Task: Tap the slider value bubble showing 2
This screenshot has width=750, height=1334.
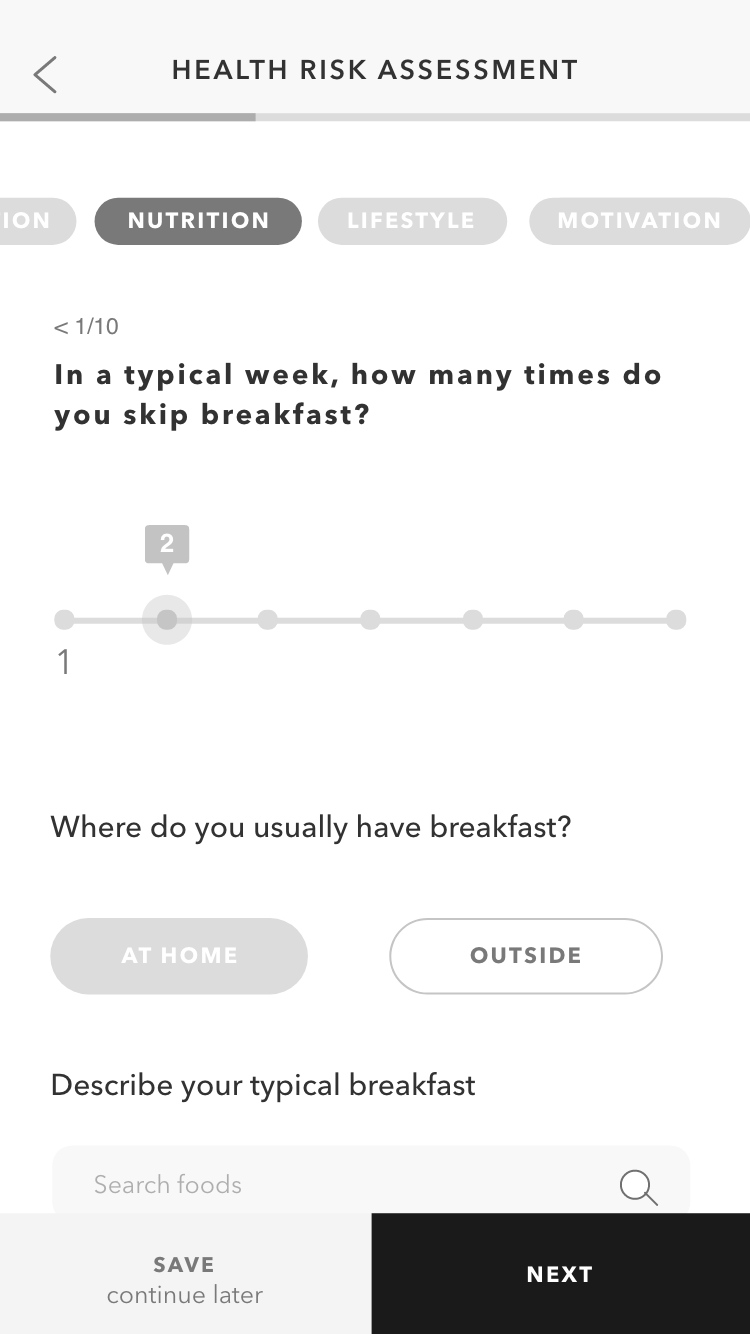Action: (167, 544)
